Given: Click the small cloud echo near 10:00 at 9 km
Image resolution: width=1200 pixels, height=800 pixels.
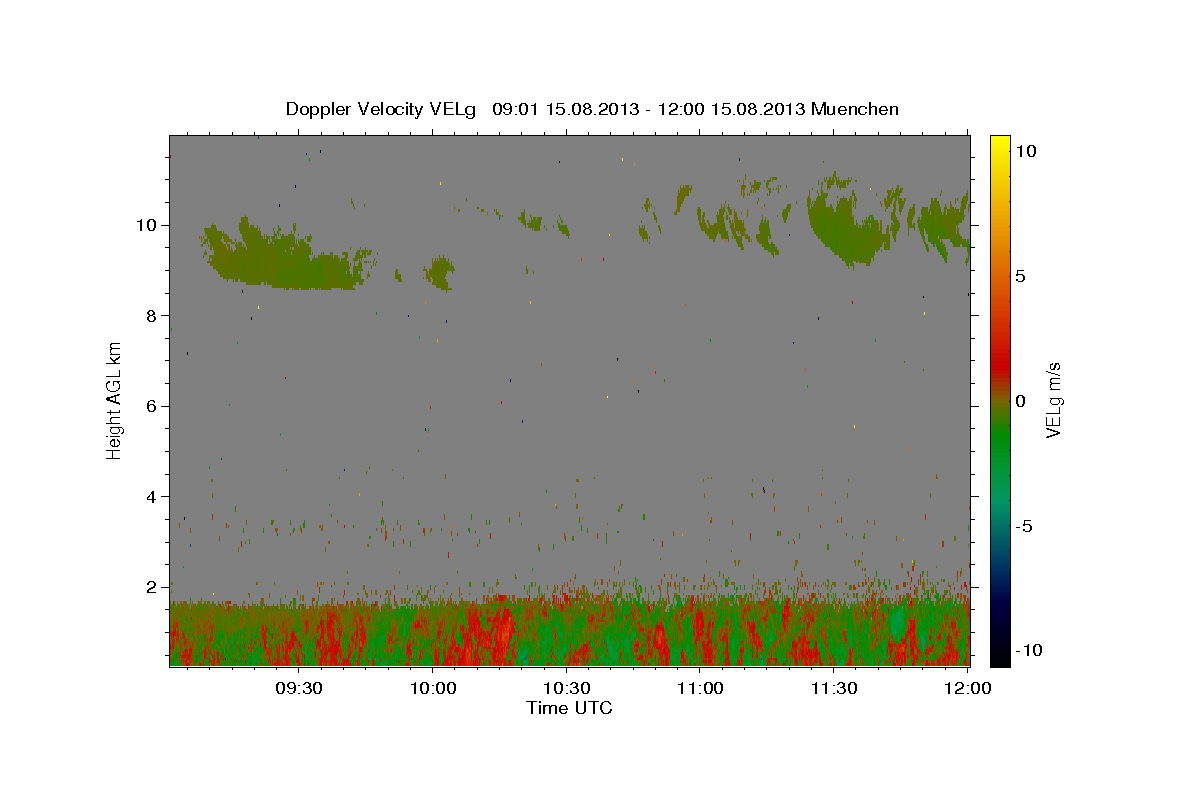Looking at the screenshot, I should pos(438,272).
